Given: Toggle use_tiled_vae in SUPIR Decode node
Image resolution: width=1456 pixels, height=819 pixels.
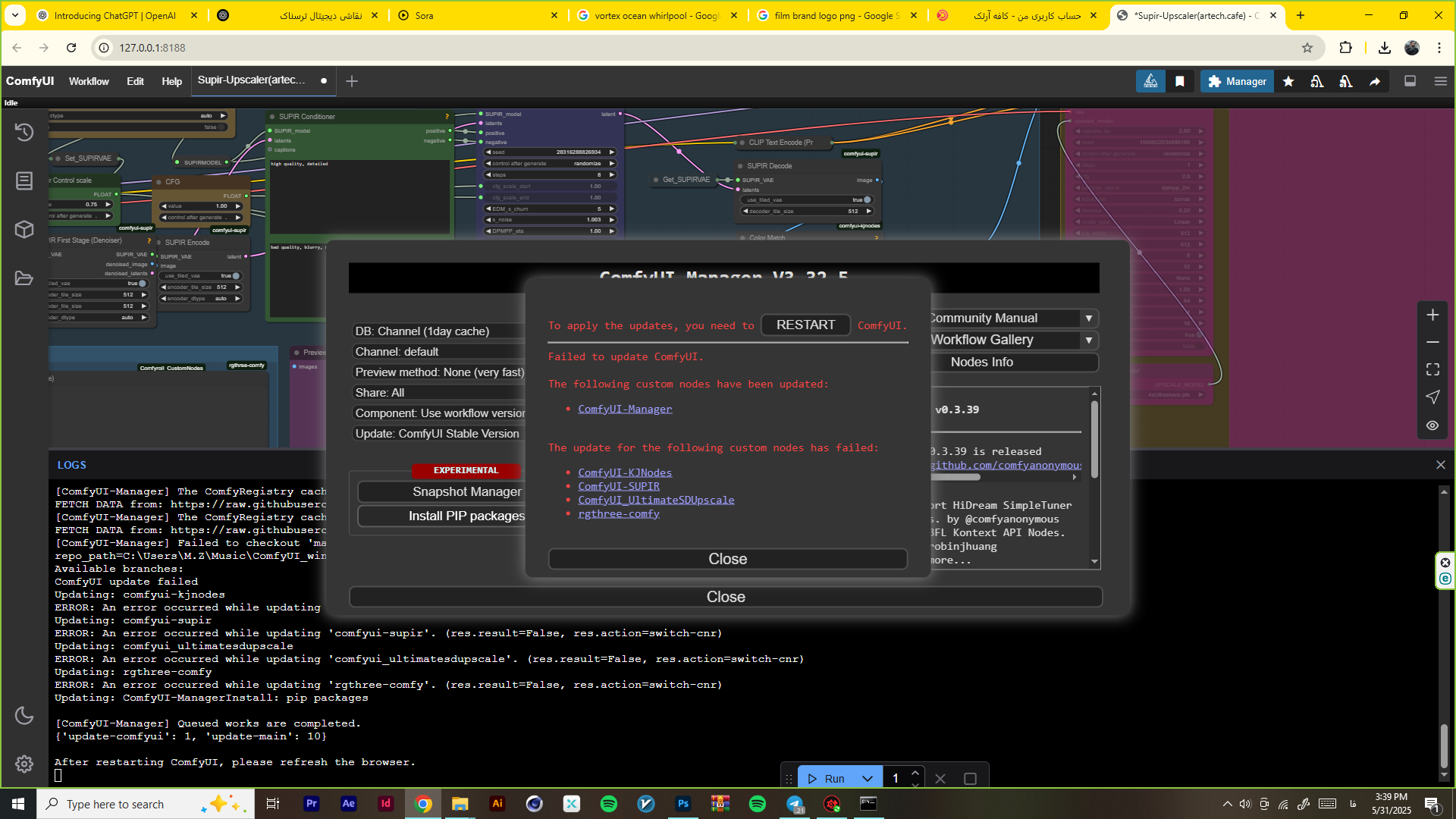Looking at the screenshot, I should click(x=867, y=200).
